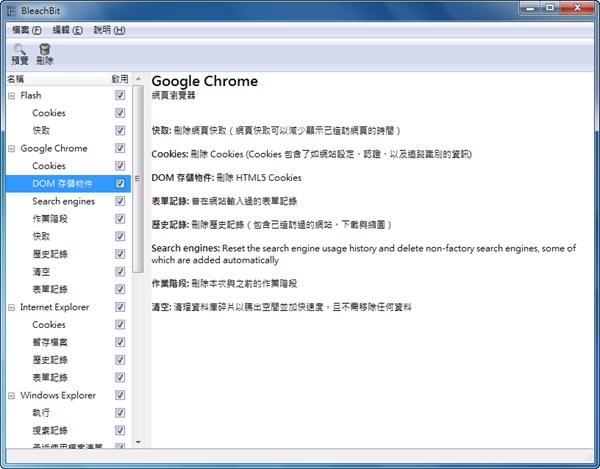
Task: Uncheck Windows Explorer group checkbox
Action: 120,395
